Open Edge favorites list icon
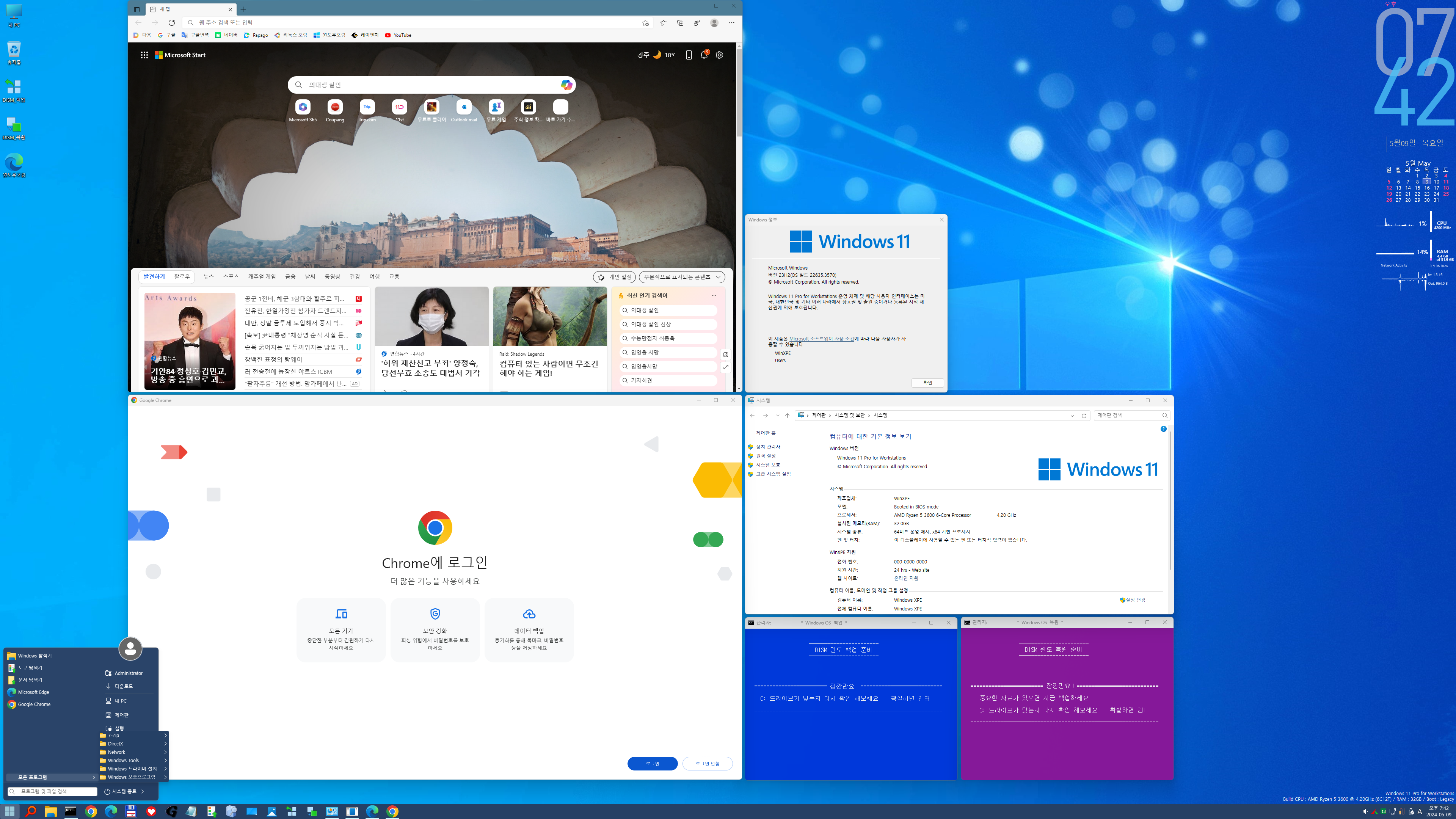The width and height of the screenshot is (1456, 819). (663, 23)
